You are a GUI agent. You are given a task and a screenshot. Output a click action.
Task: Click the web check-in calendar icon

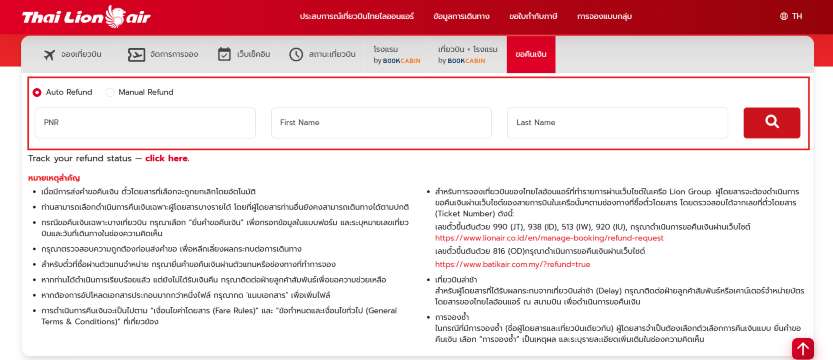tap(224, 54)
